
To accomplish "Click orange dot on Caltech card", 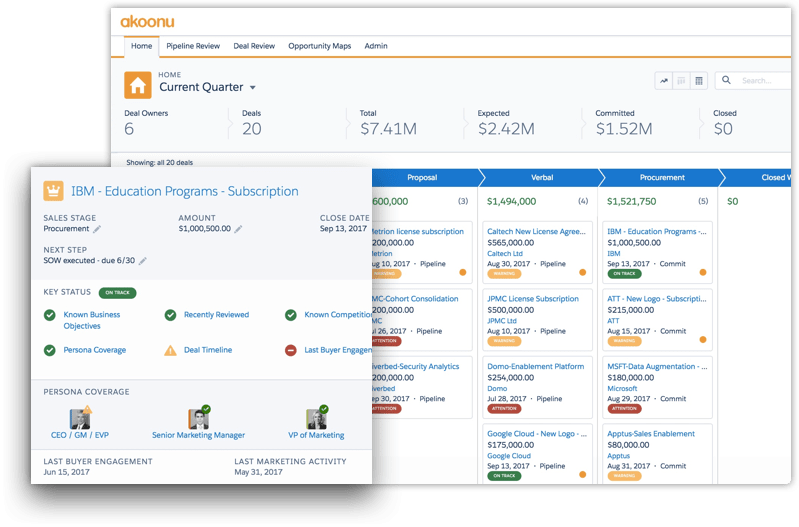I will point(582,272).
